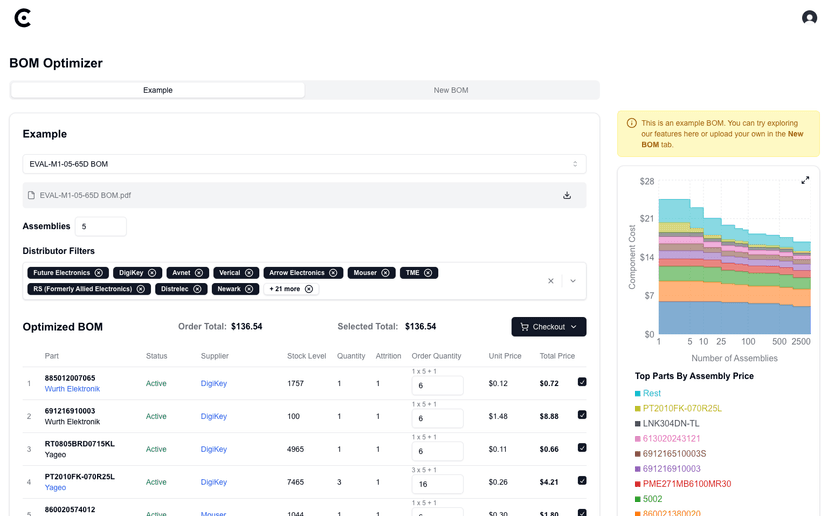Image resolution: width=828 pixels, height=516 pixels.
Task: Remove the Mouser distributor filter
Action: pyautogui.click(x=385, y=273)
